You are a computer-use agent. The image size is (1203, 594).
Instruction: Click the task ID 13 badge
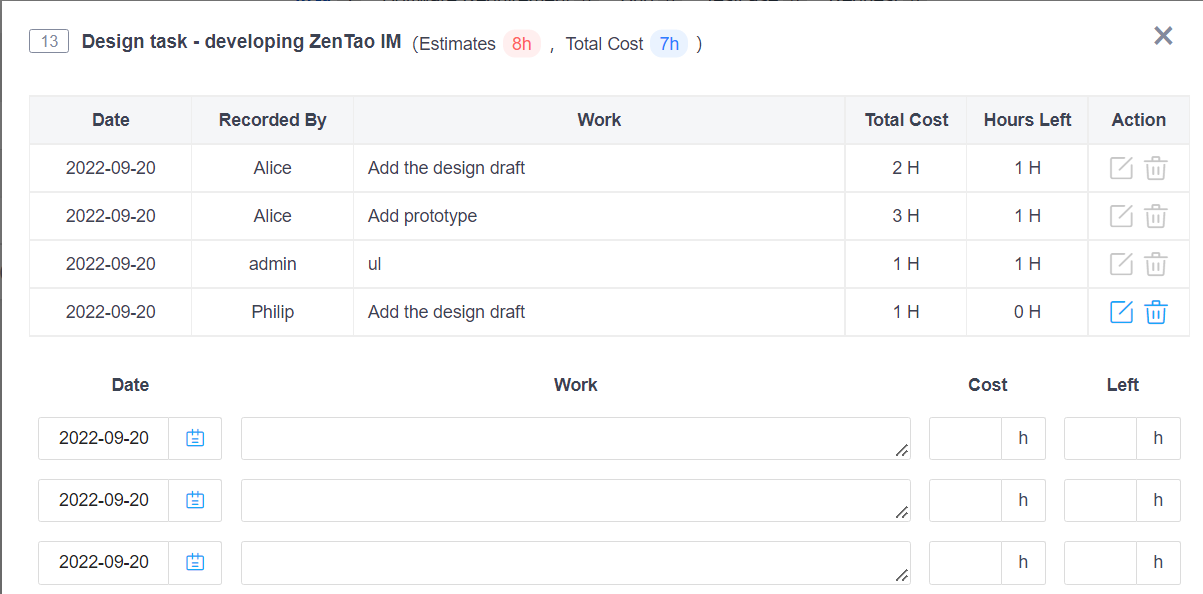point(49,42)
